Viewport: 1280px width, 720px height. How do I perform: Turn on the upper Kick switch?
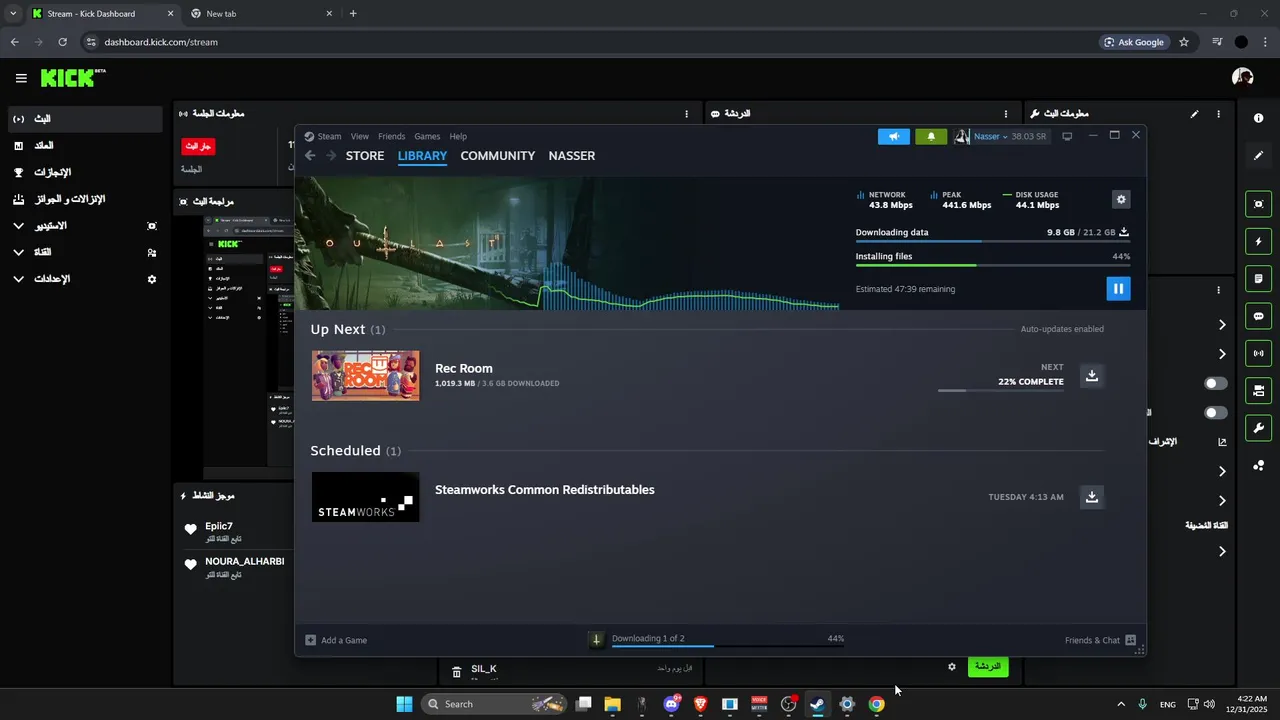click(1216, 383)
